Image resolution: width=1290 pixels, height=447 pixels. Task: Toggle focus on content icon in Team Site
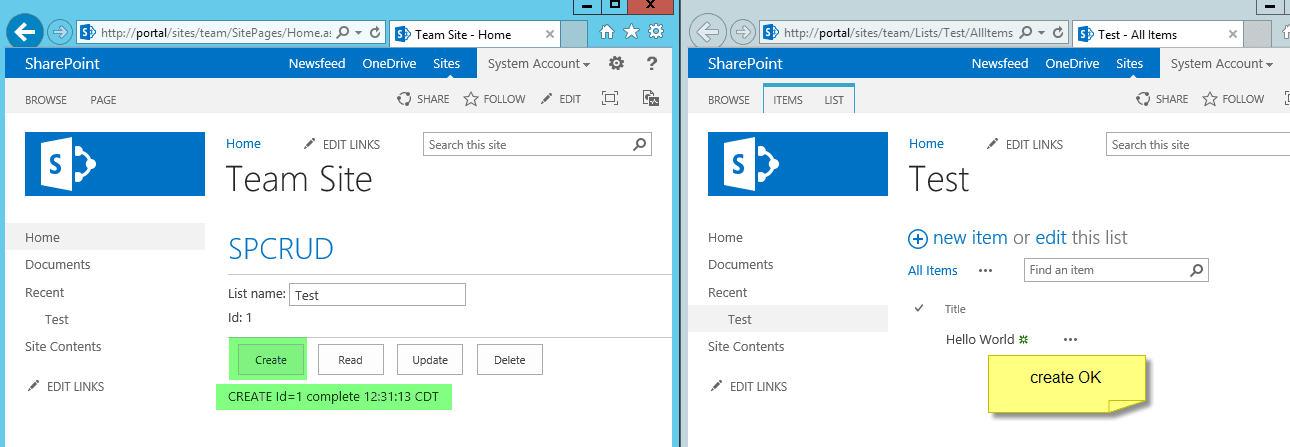[x=610, y=99]
